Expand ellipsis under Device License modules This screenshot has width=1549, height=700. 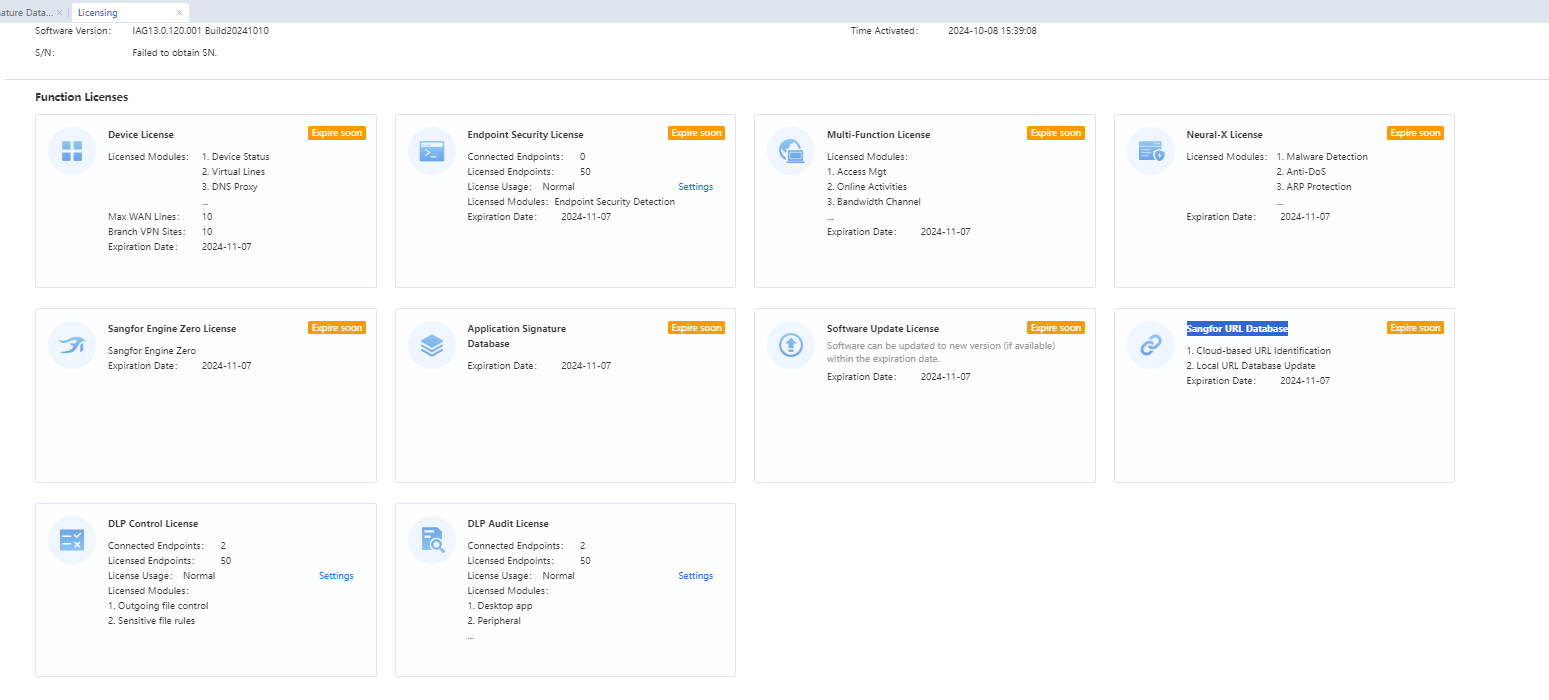click(x=205, y=202)
